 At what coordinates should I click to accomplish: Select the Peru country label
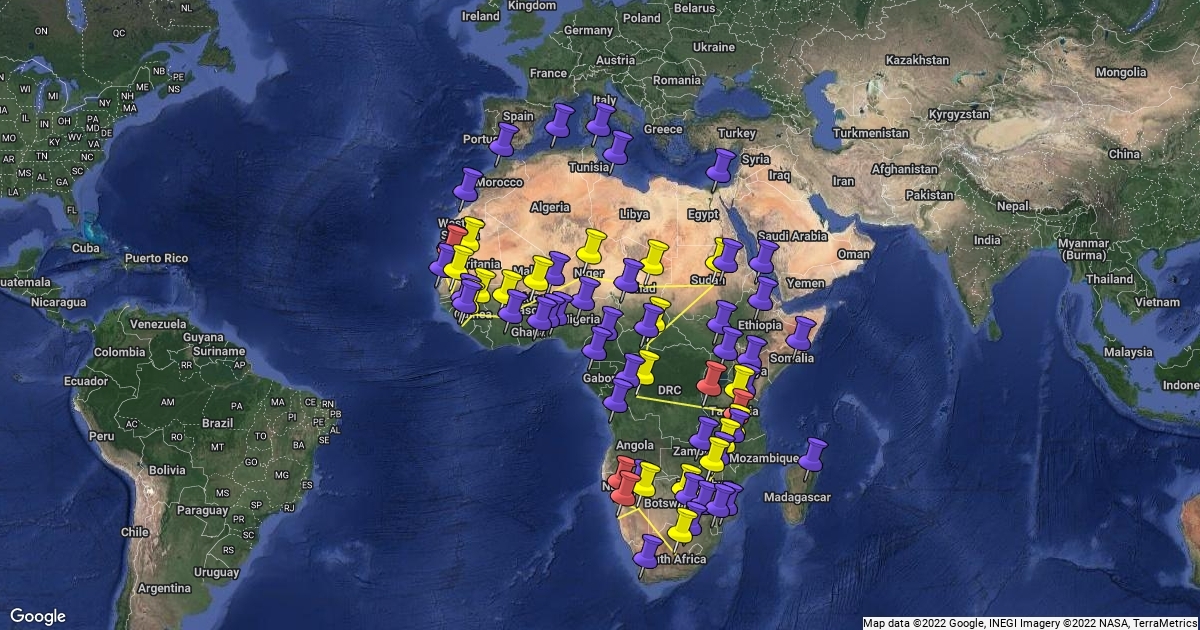(x=101, y=436)
